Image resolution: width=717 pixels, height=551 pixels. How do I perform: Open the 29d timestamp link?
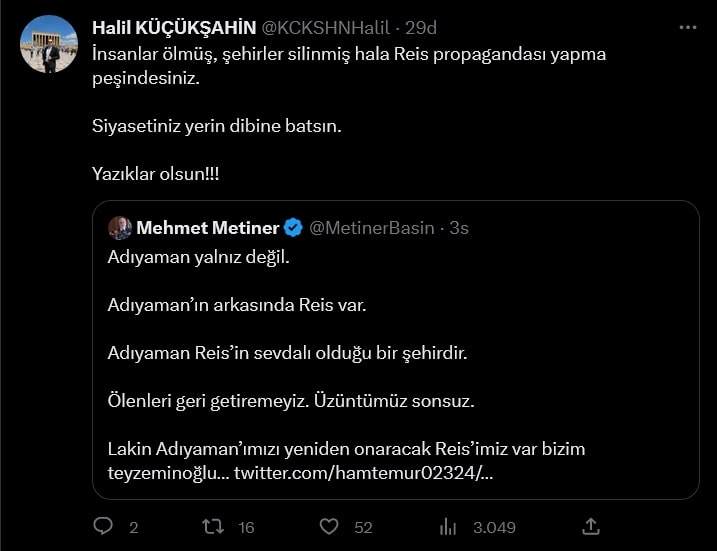coord(422,27)
